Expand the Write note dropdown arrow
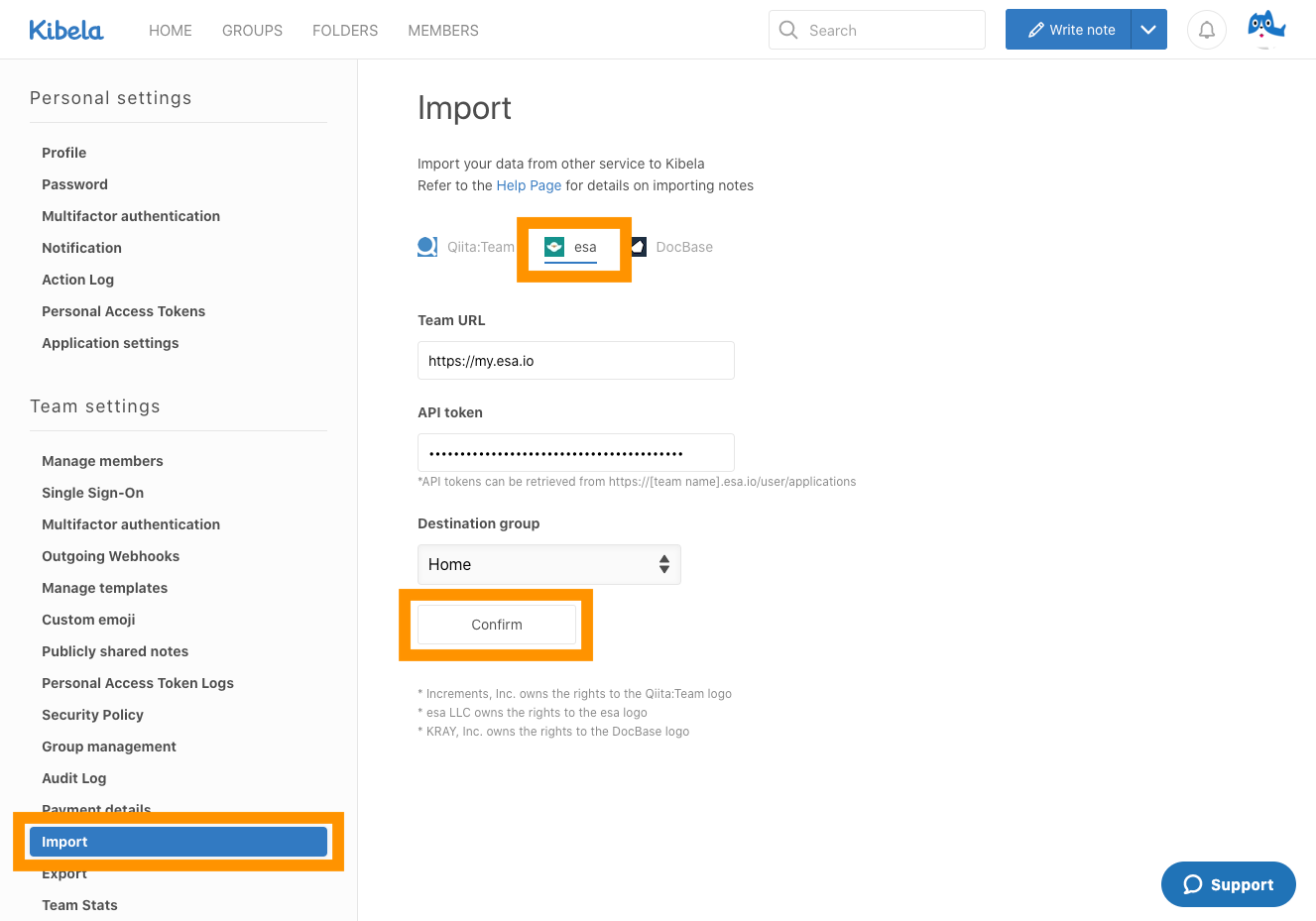Image resolution: width=1316 pixels, height=921 pixels. point(1148,30)
